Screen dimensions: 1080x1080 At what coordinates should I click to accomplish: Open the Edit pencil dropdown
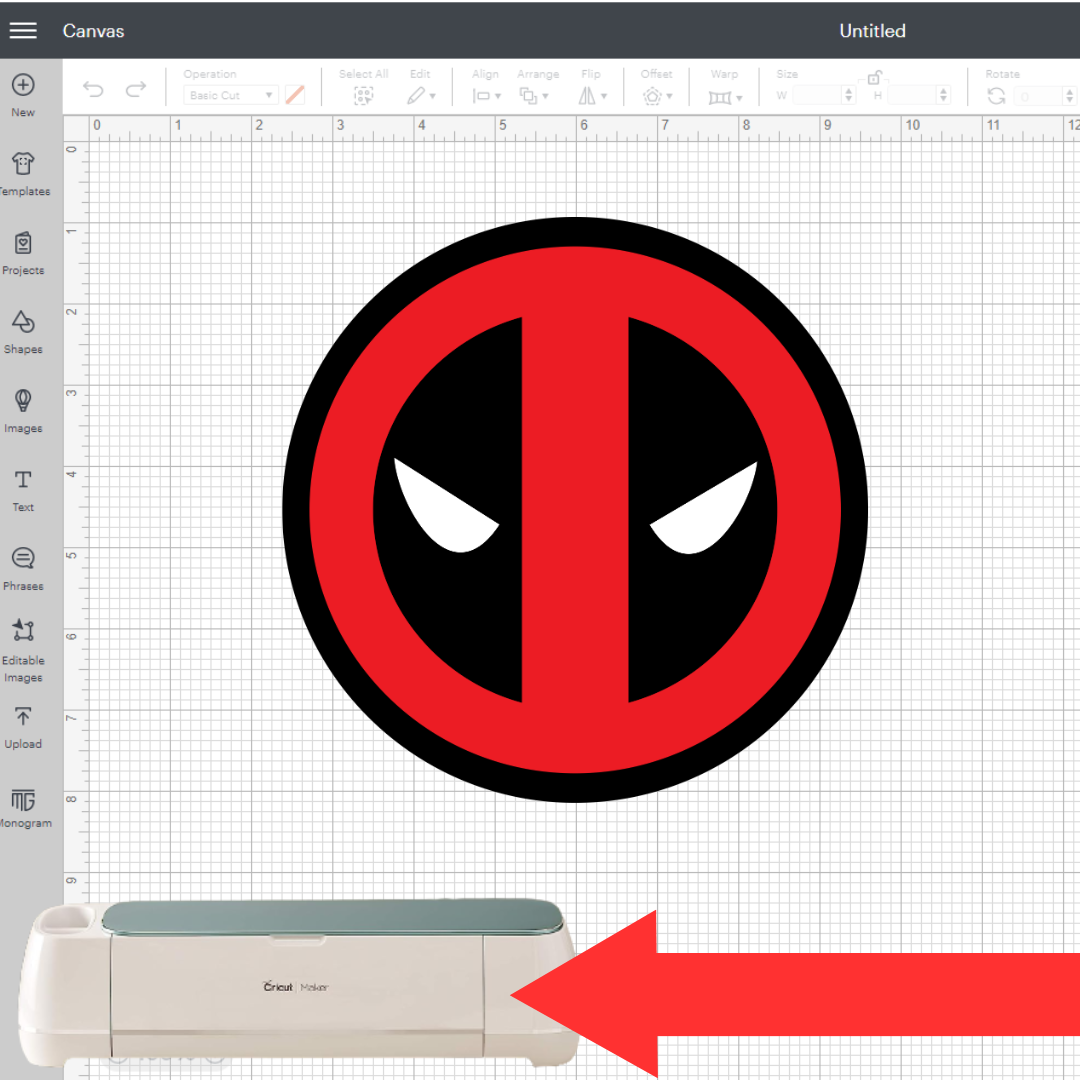pos(421,96)
